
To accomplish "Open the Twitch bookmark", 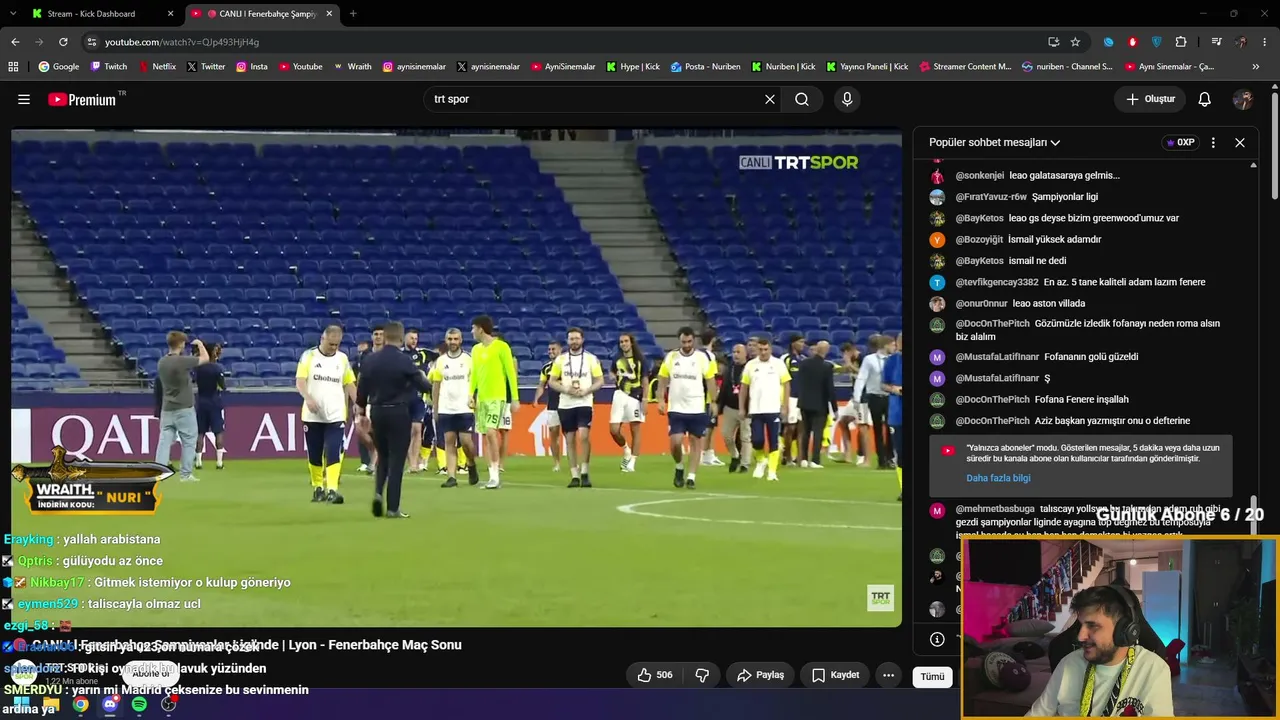I will pyautogui.click(x=109, y=67).
